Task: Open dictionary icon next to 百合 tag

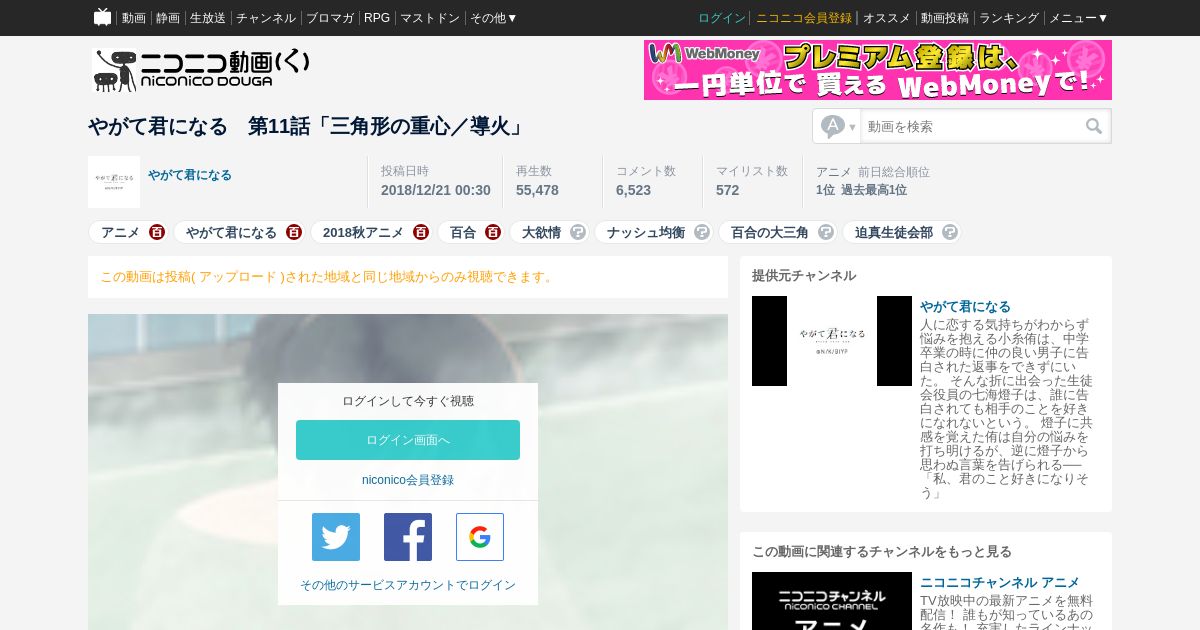Action: point(493,232)
